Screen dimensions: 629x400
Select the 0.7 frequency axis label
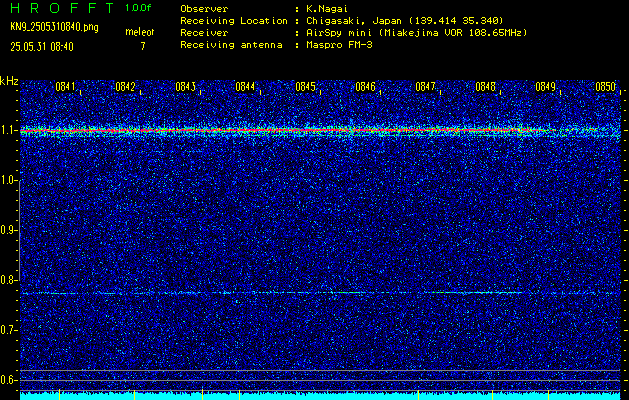pos(8,330)
